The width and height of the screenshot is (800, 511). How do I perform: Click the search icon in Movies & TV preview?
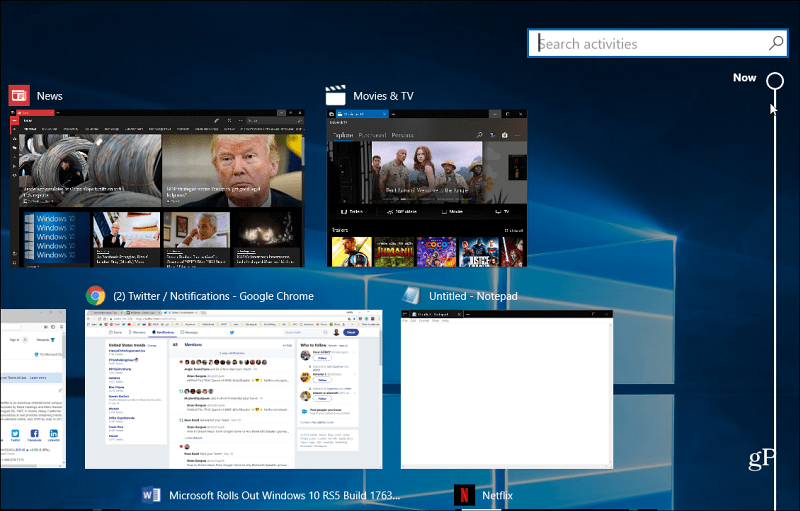pyautogui.click(x=479, y=135)
